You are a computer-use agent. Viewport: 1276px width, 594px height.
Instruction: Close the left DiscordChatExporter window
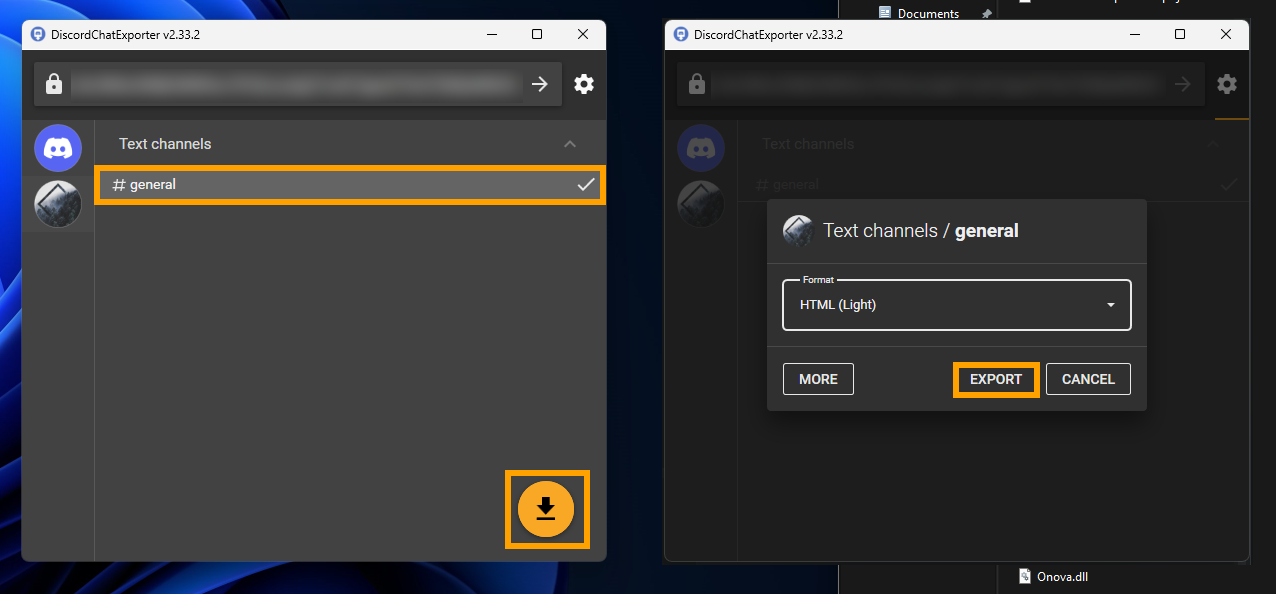(583, 34)
